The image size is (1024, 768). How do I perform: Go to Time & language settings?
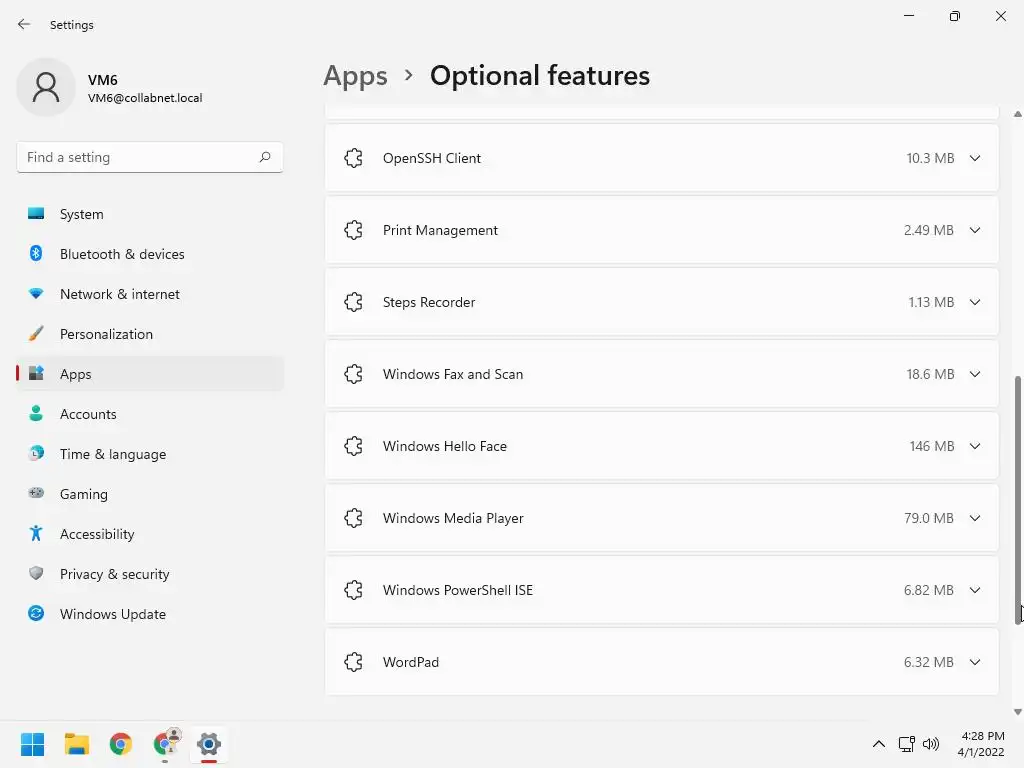click(112, 454)
